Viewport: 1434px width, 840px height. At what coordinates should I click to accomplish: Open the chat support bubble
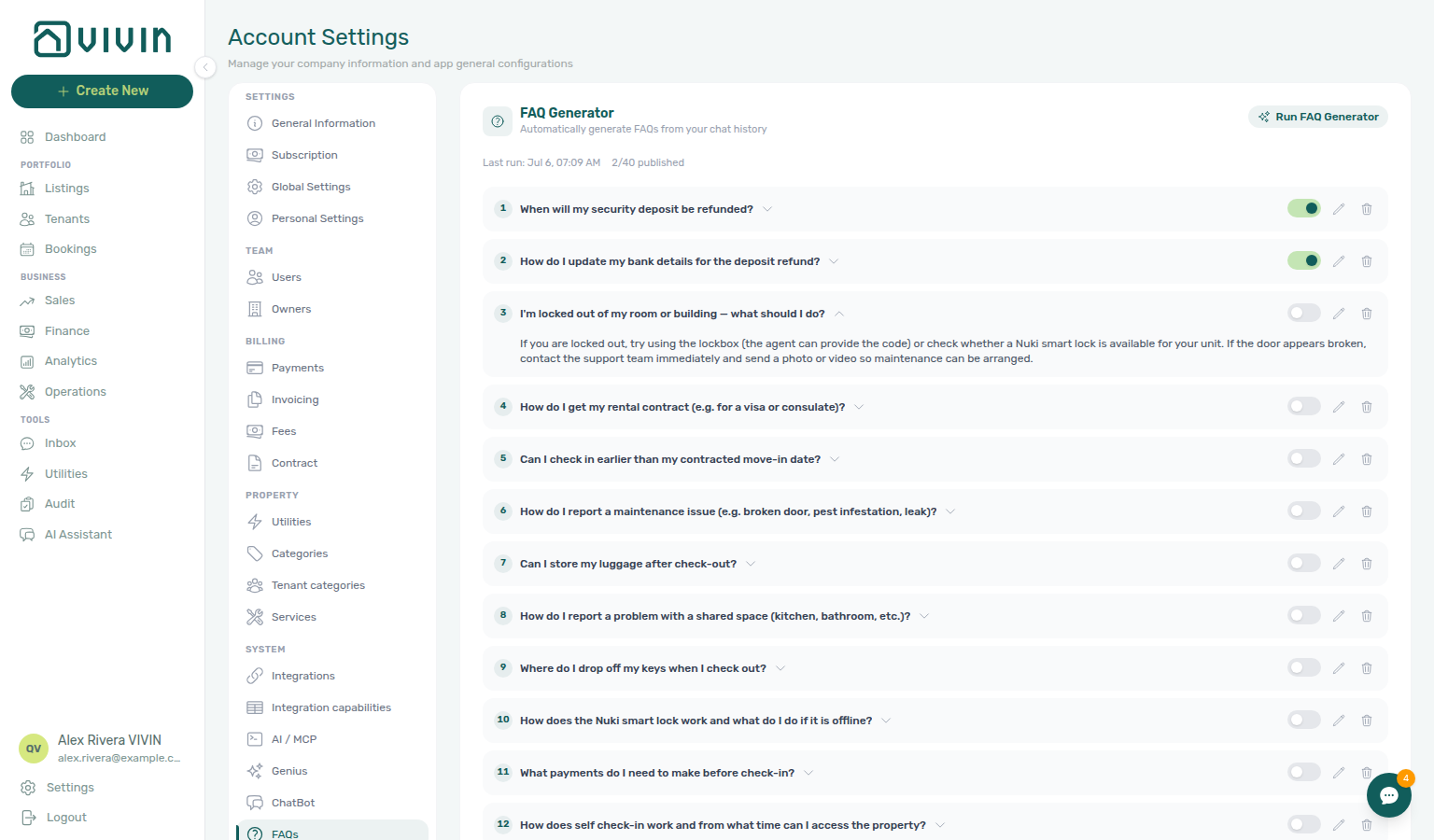tap(1389, 795)
